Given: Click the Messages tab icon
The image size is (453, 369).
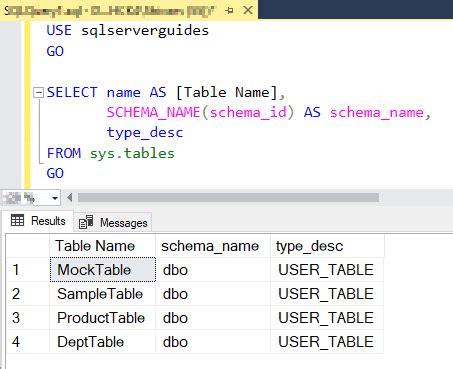Looking at the screenshot, I should pos(86,222).
